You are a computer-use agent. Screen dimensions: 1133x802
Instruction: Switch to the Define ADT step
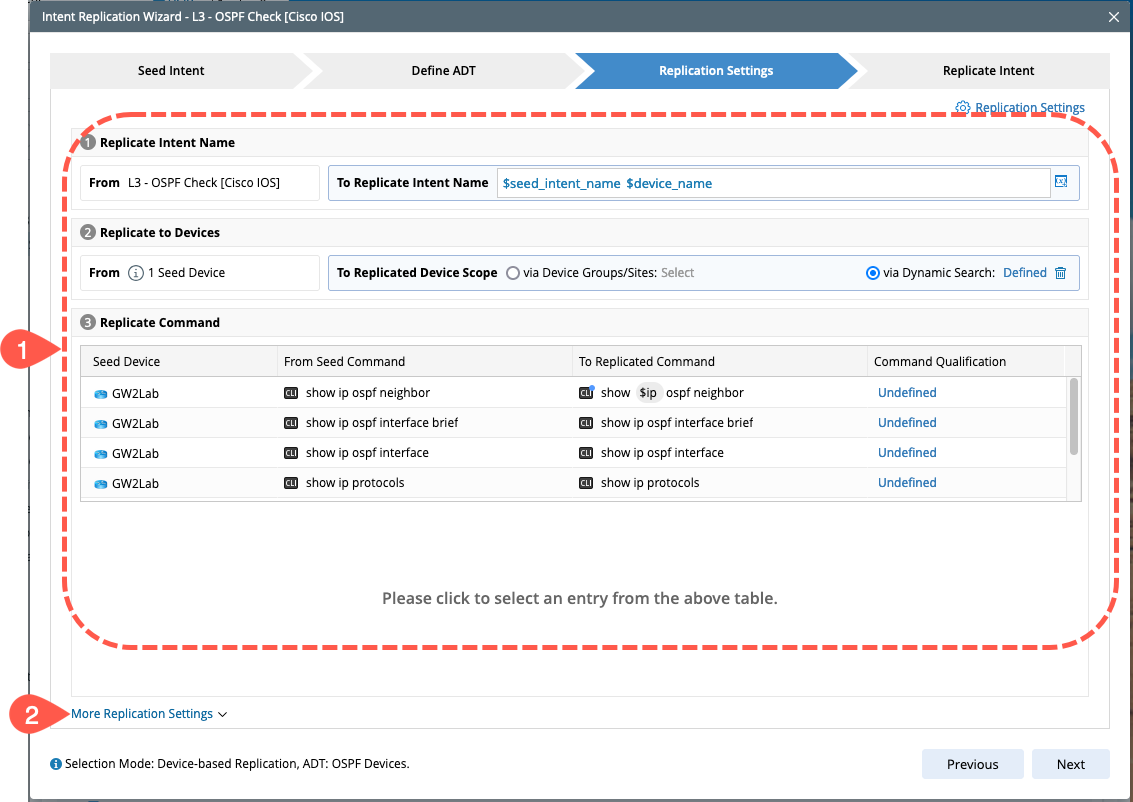pyautogui.click(x=444, y=71)
